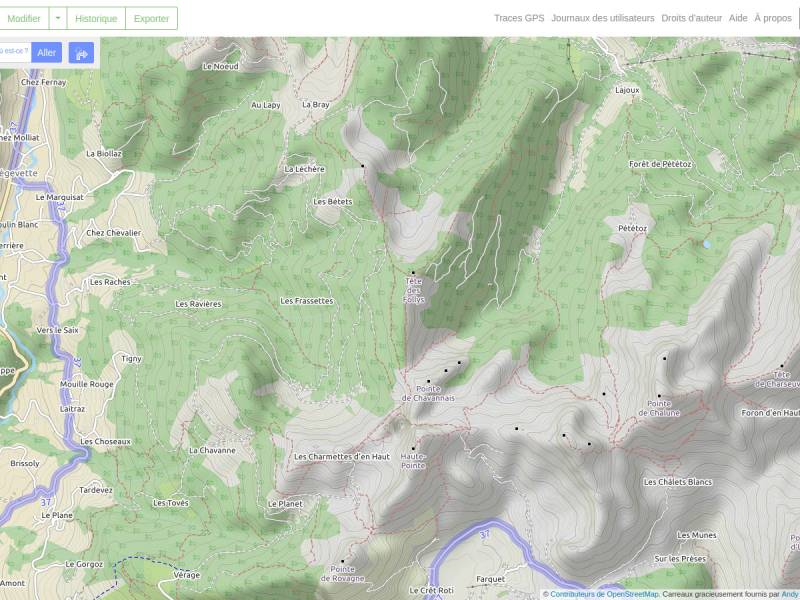Click the Pointe de Chalune peak marker
800x600 pixels.
point(659,396)
